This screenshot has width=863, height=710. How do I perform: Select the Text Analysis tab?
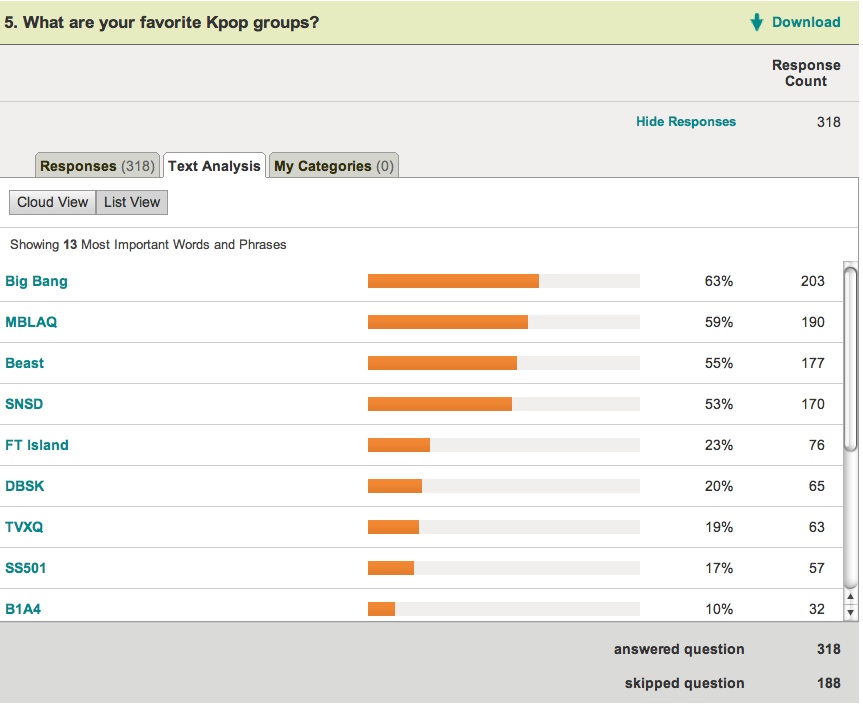click(213, 165)
